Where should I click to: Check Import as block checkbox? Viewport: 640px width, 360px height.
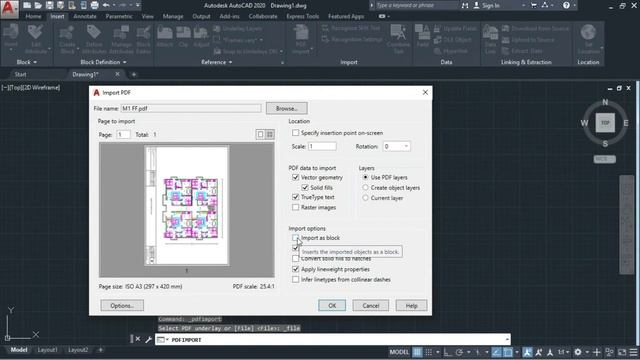coord(296,238)
